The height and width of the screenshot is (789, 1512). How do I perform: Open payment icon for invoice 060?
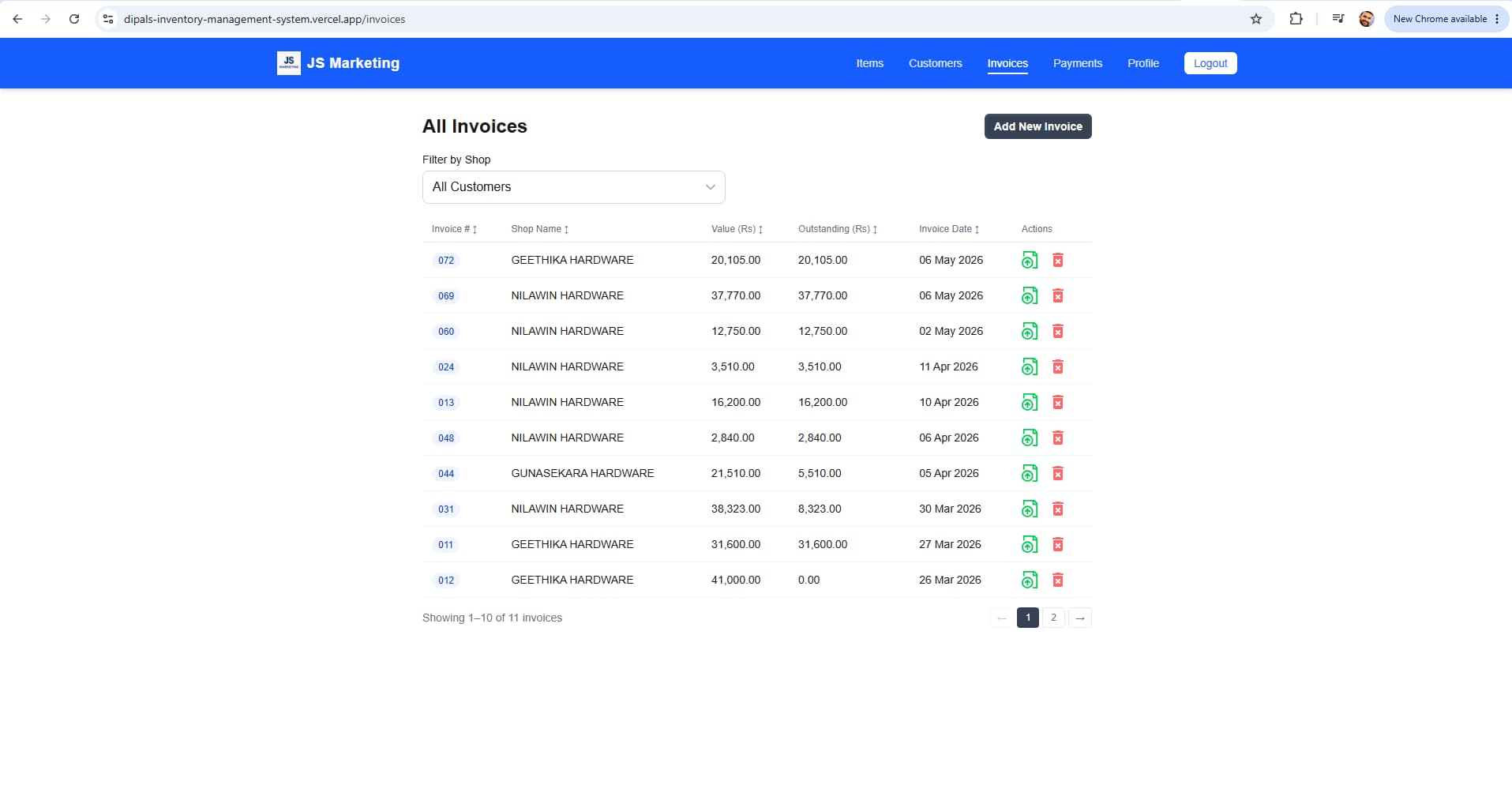[1029, 331]
